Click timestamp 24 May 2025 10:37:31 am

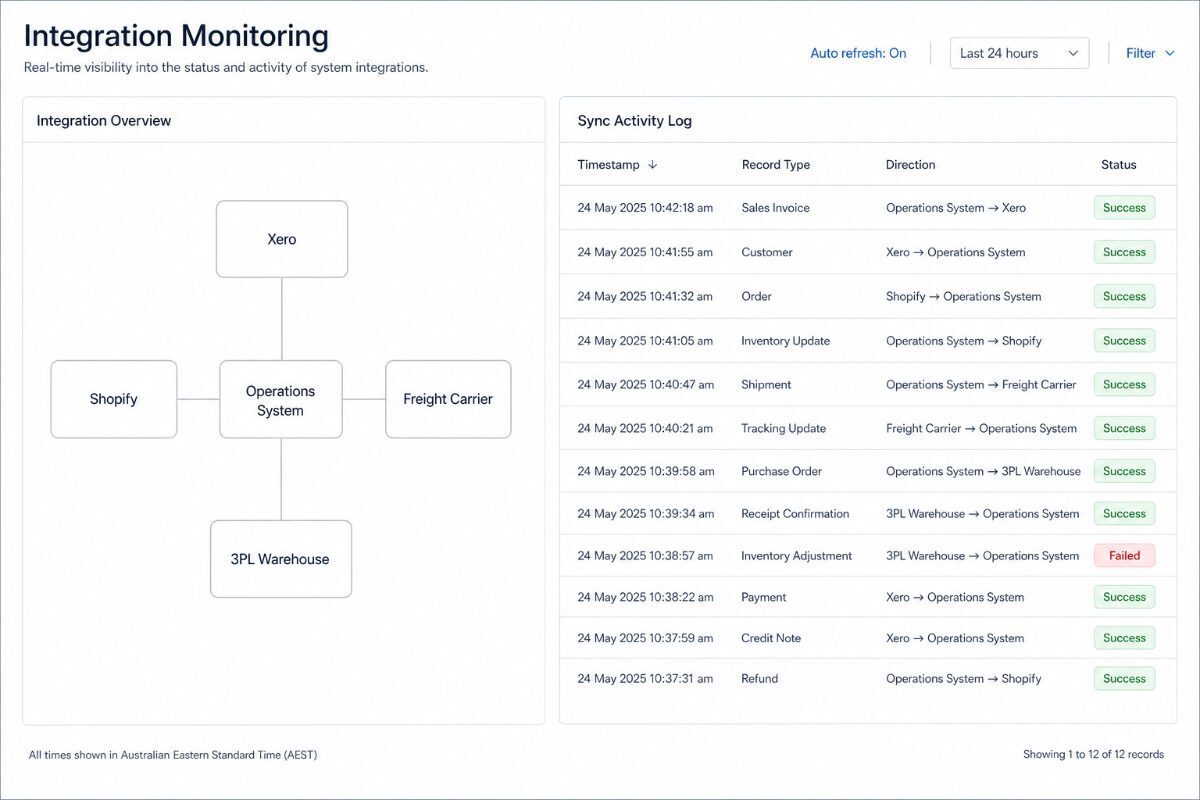(645, 678)
